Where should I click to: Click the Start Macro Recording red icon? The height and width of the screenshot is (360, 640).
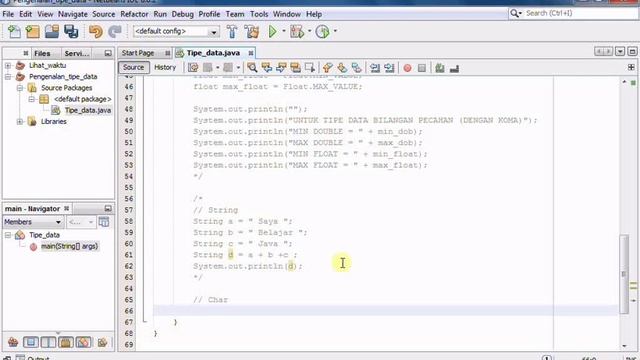(407, 68)
